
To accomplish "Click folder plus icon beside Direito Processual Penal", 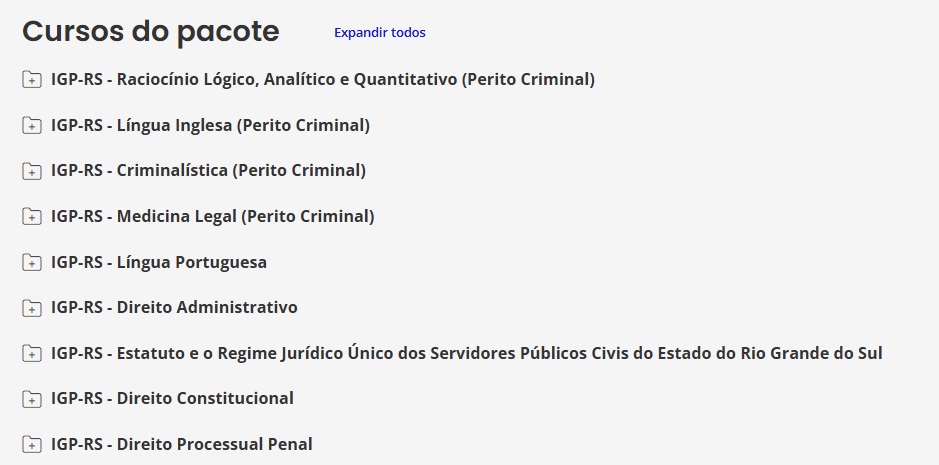I will tap(32, 445).
